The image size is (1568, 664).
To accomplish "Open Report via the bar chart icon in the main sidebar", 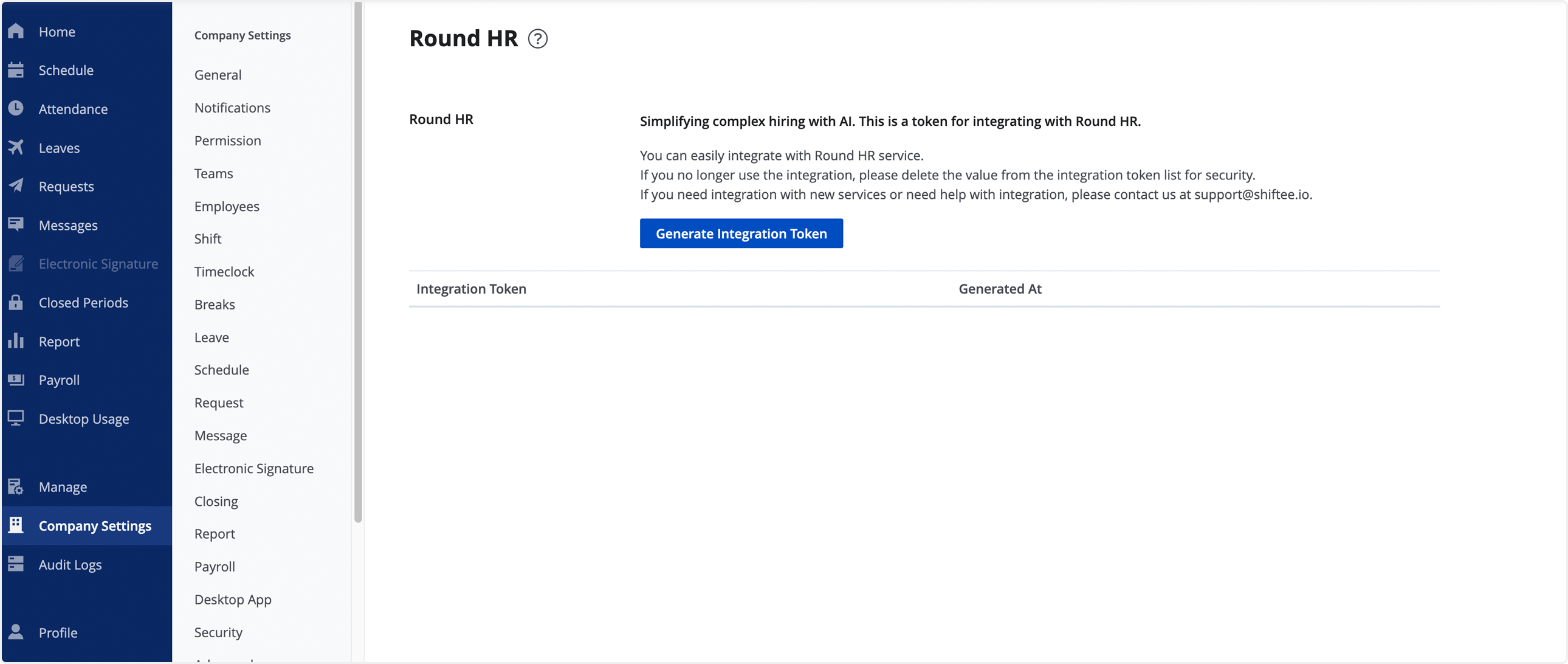I will 16,341.
